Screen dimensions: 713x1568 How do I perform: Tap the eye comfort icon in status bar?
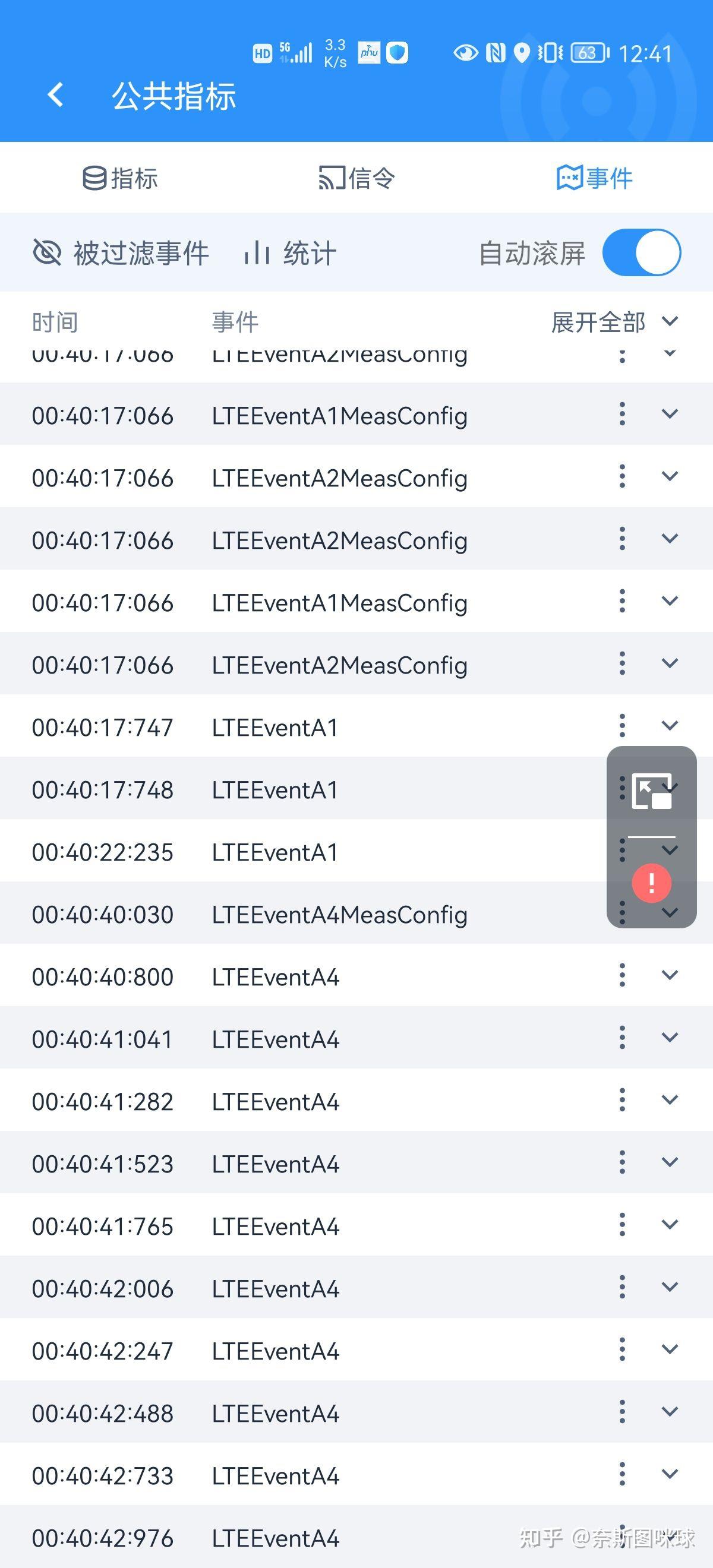point(466,53)
